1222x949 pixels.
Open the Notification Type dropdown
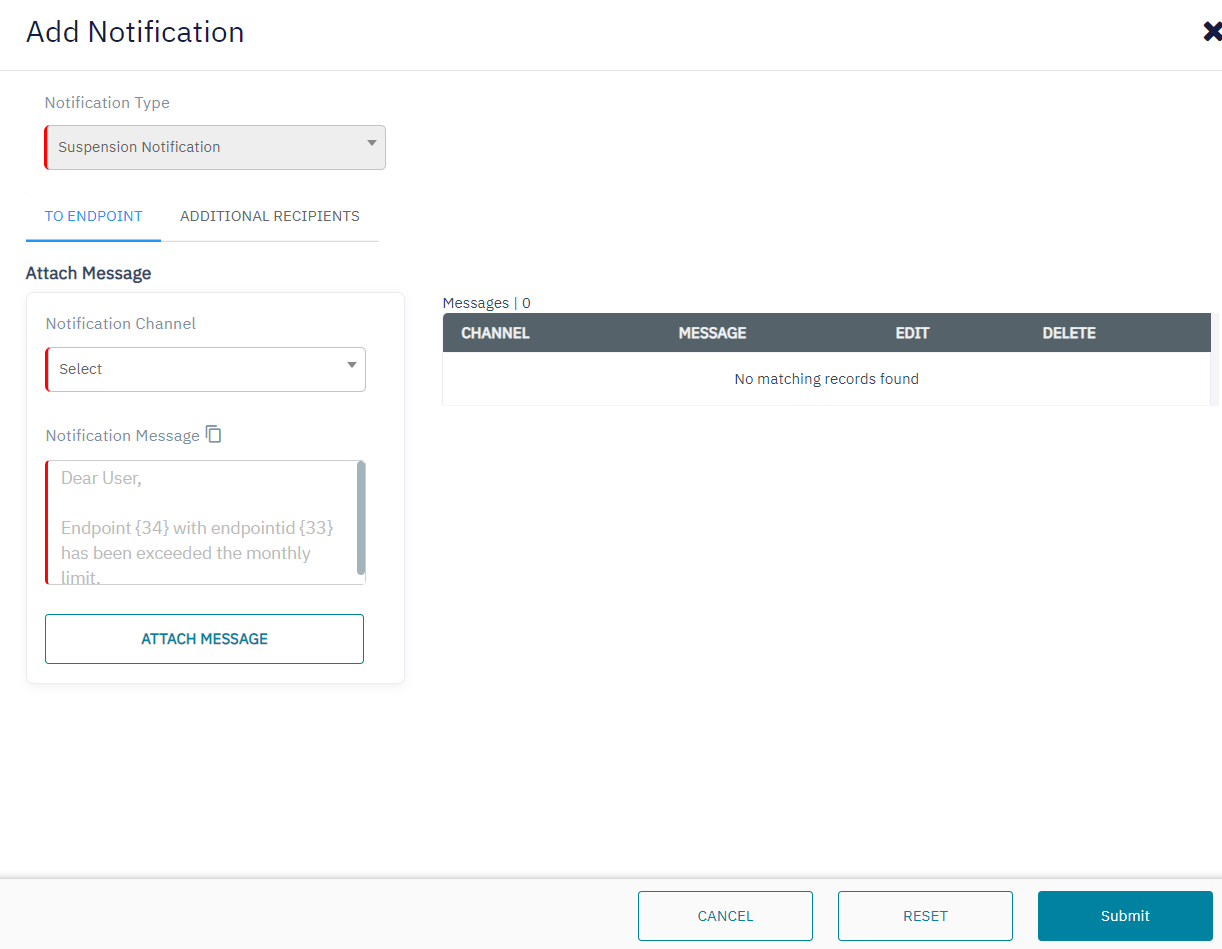tap(215, 147)
